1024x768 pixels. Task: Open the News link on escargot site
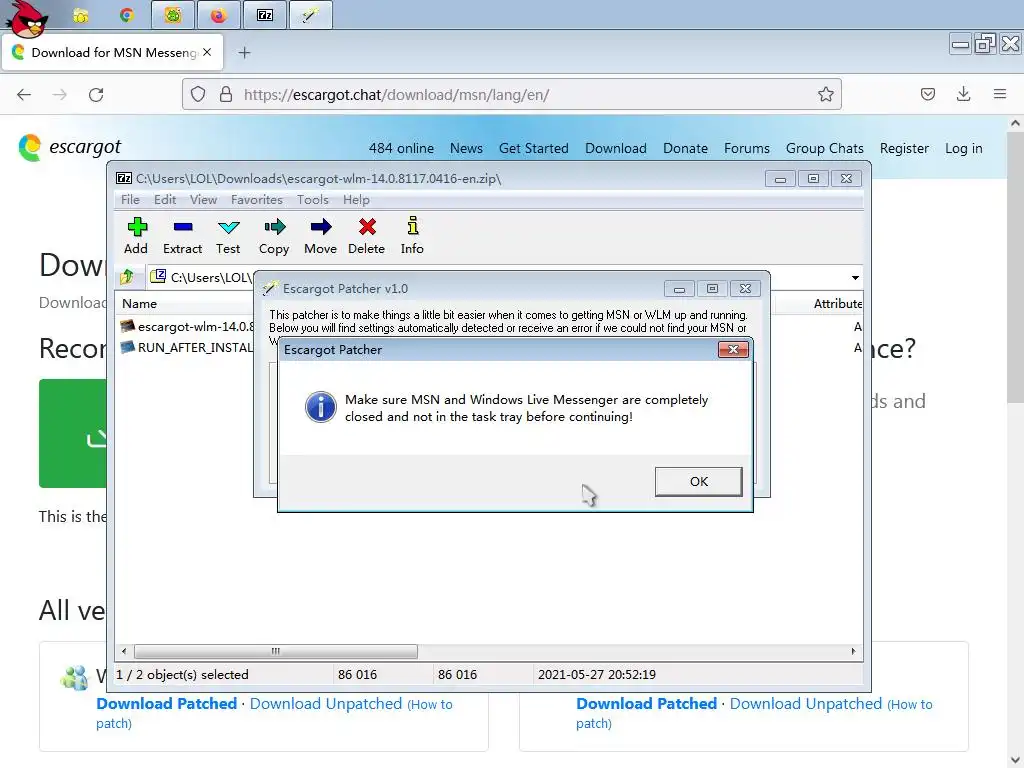pos(466,148)
